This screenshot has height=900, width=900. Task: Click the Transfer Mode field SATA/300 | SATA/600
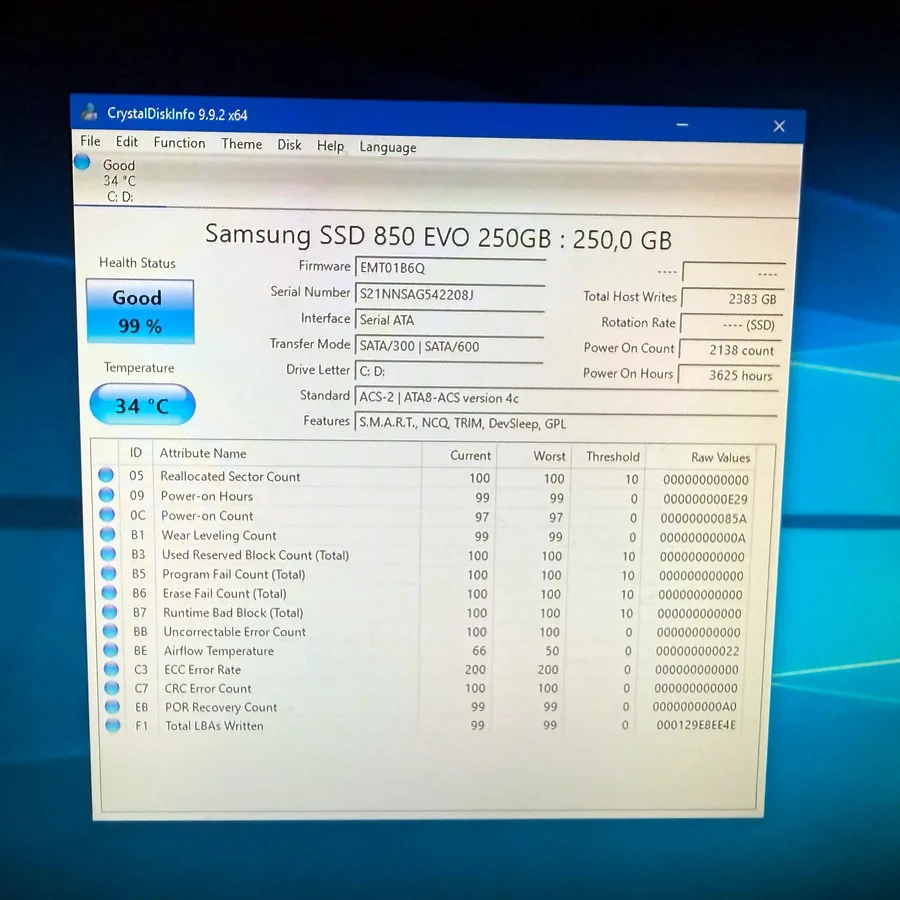449,346
